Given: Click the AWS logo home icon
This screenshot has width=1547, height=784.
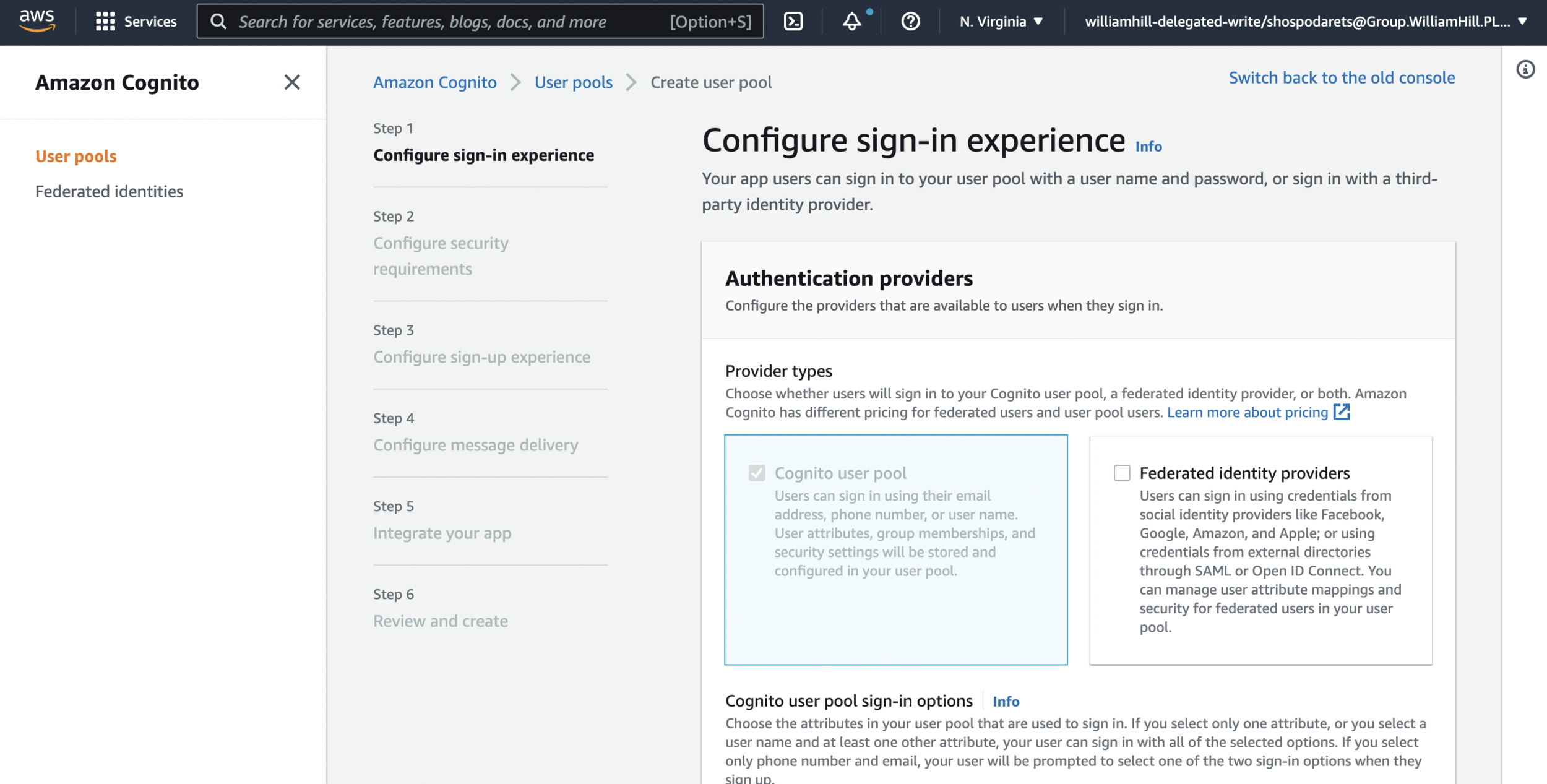Looking at the screenshot, I should click(x=37, y=20).
